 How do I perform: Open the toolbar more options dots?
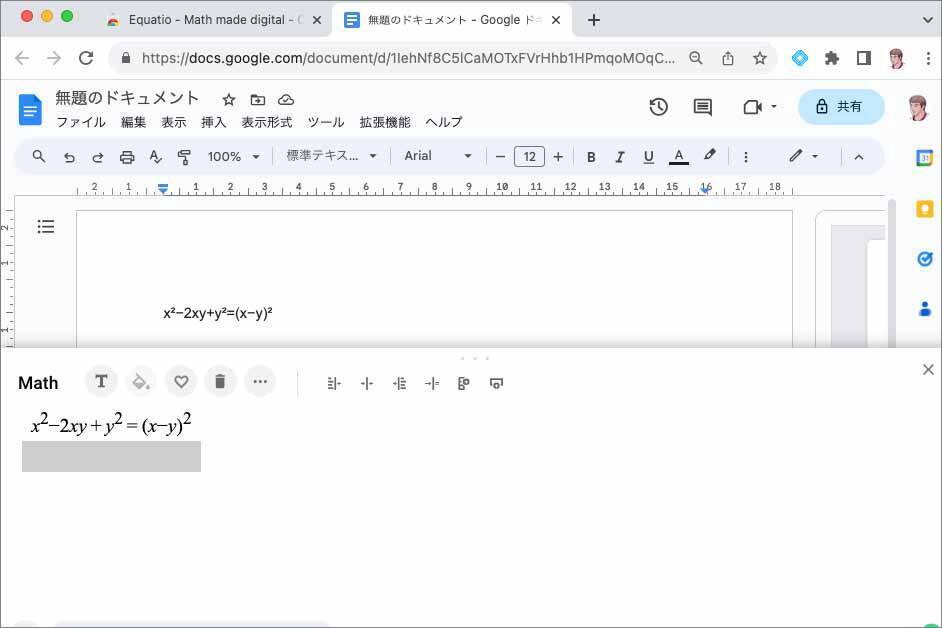point(746,157)
